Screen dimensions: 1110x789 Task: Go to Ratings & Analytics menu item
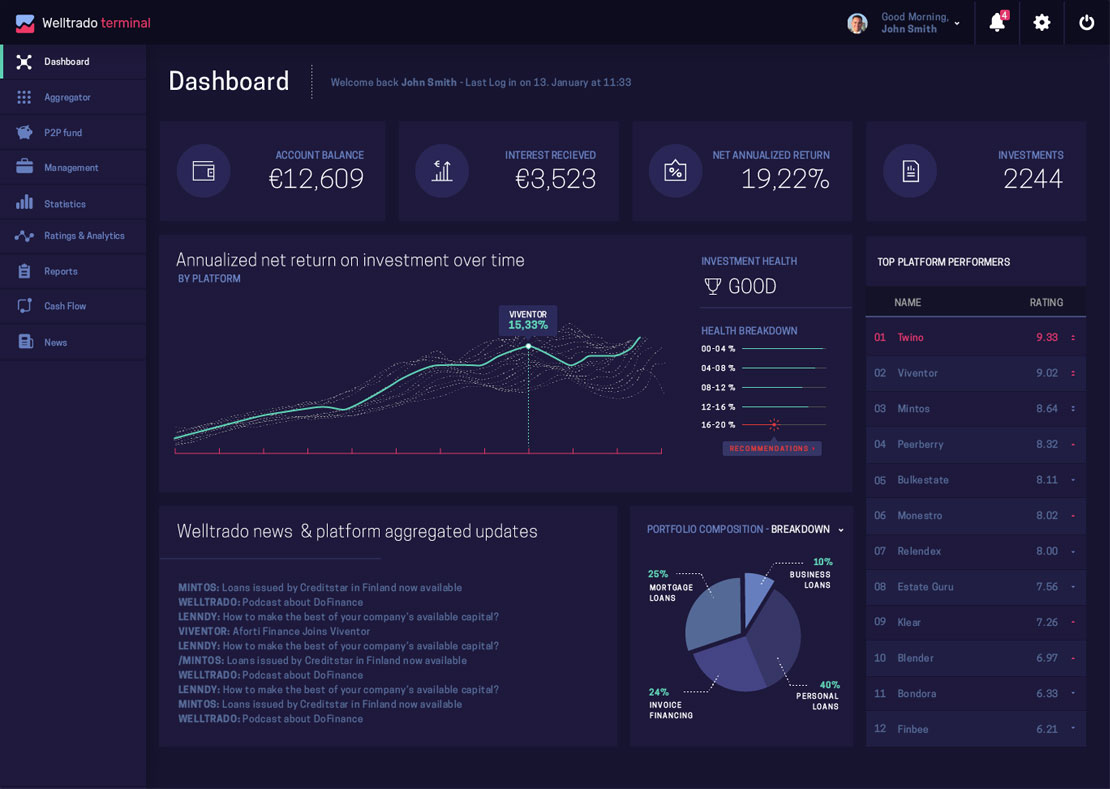(84, 236)
